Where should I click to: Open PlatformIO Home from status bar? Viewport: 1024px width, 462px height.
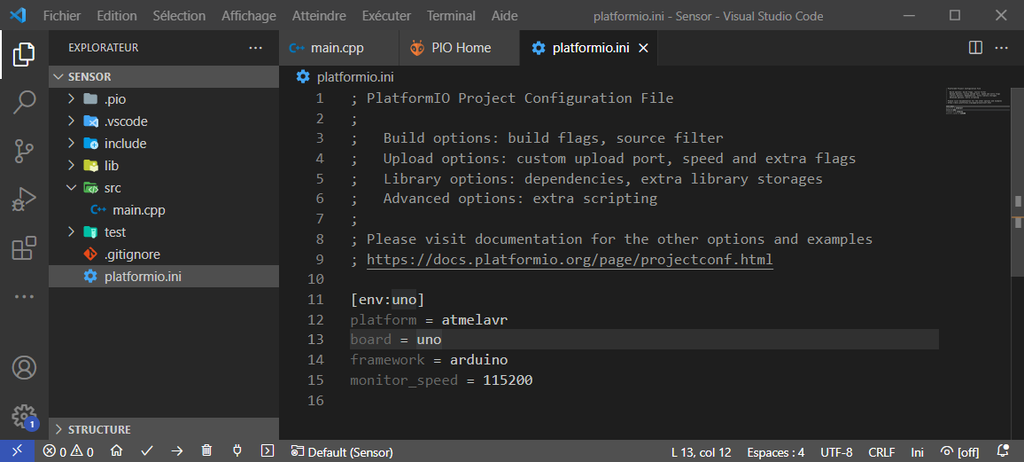click(116, 451)
